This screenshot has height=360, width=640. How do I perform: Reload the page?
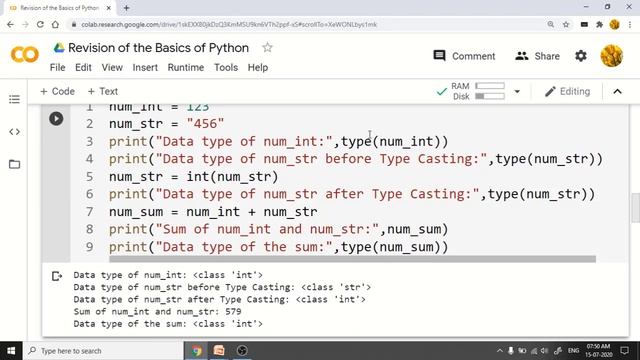pos(40,24)
